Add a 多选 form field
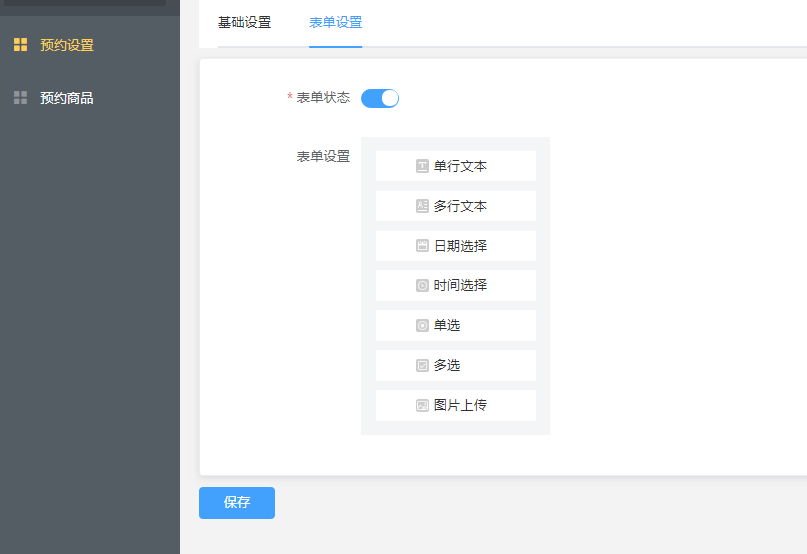This screenshot has width=807, height=554. (455, 366)
